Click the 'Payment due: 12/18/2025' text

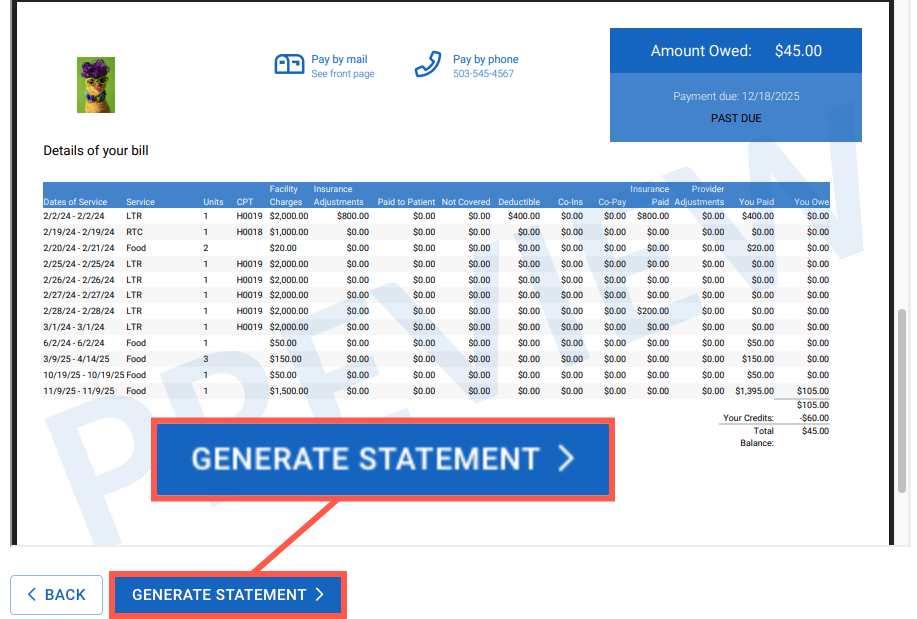tap(736, 97)
